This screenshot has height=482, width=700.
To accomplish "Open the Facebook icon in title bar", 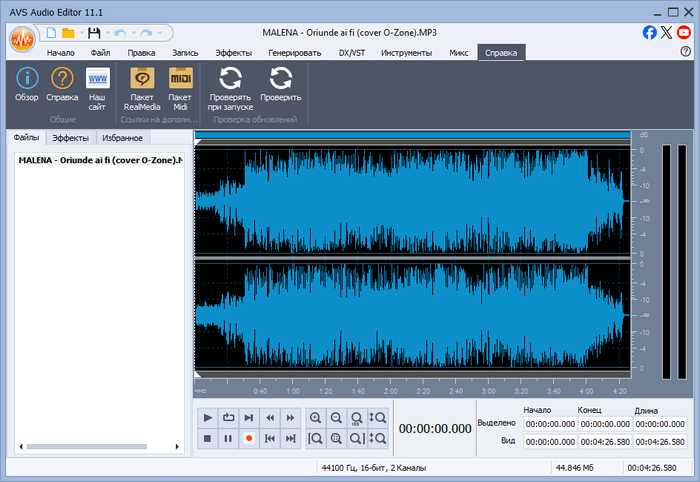I will (650, 32).
